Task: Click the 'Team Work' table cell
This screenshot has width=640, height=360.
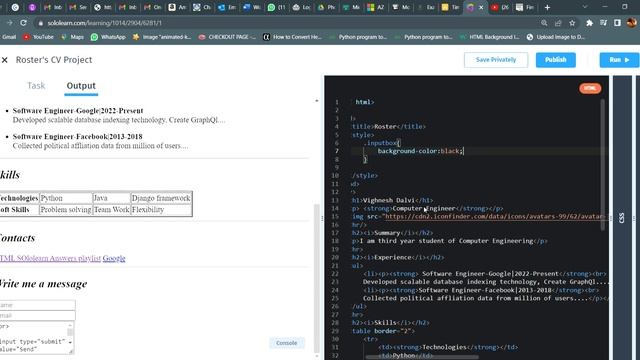Action: pyautogui.click(x=111, y=210)
